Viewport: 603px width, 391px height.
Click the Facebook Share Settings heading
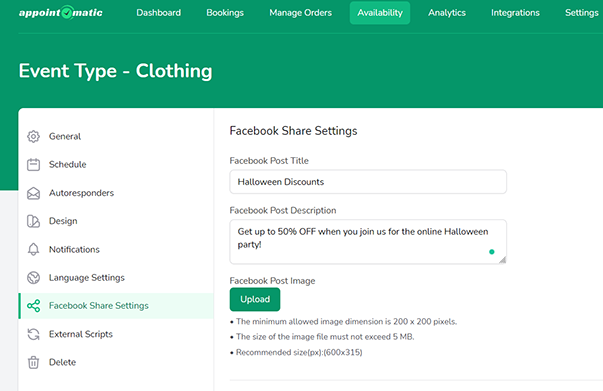coord(293,131)
